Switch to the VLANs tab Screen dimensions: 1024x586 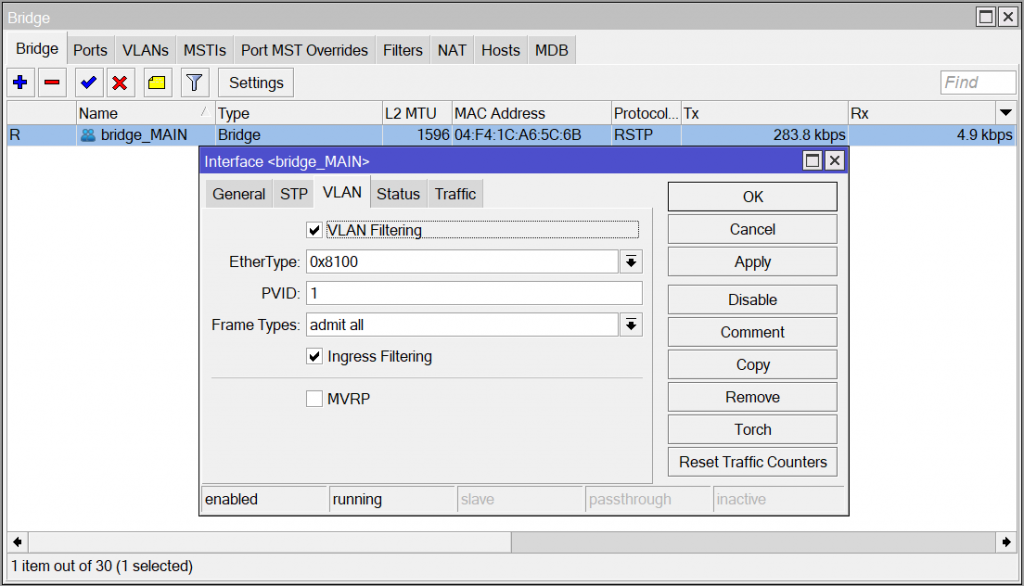[x=146, y=50]
